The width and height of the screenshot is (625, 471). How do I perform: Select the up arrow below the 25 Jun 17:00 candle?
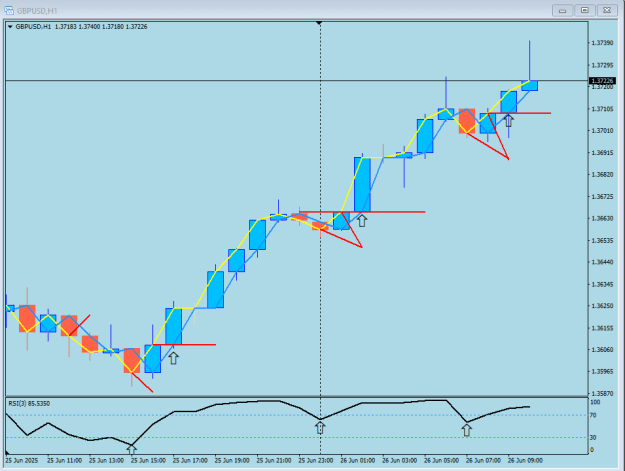point(173,358)
